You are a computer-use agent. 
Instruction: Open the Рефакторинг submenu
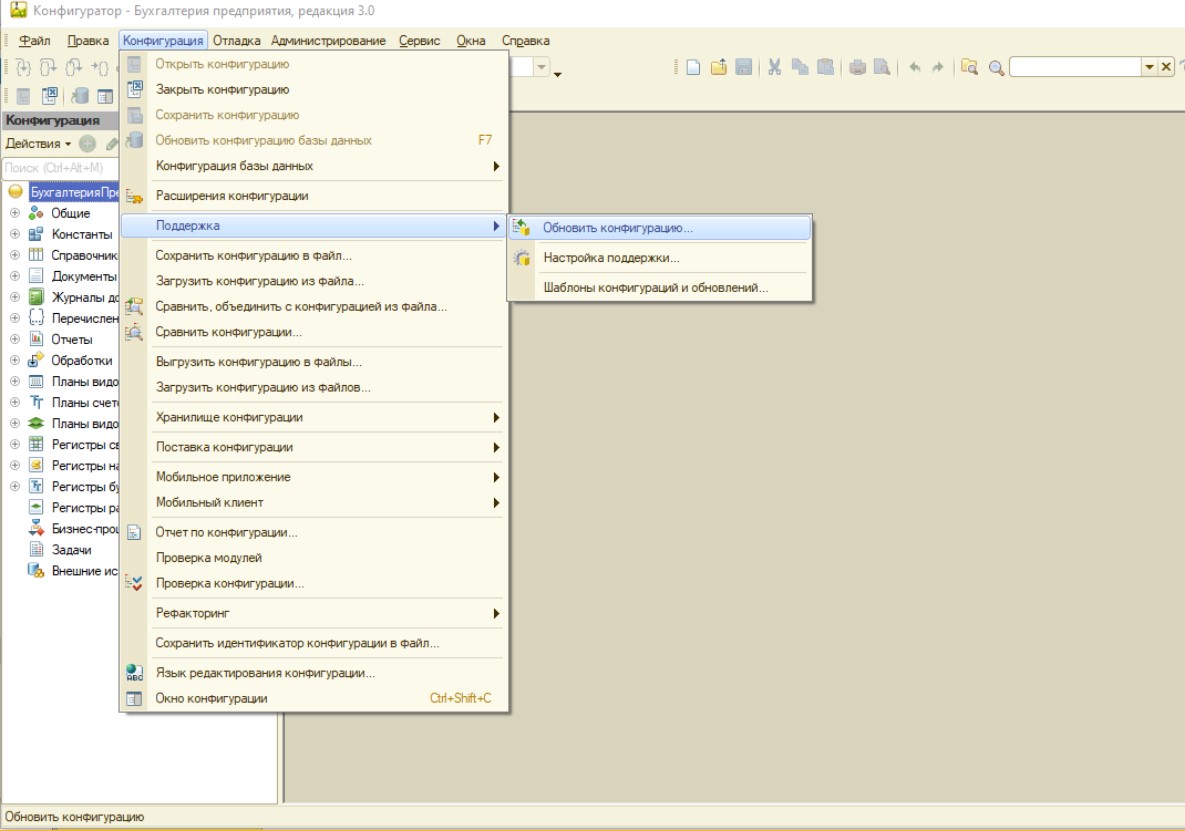point(314,613)
